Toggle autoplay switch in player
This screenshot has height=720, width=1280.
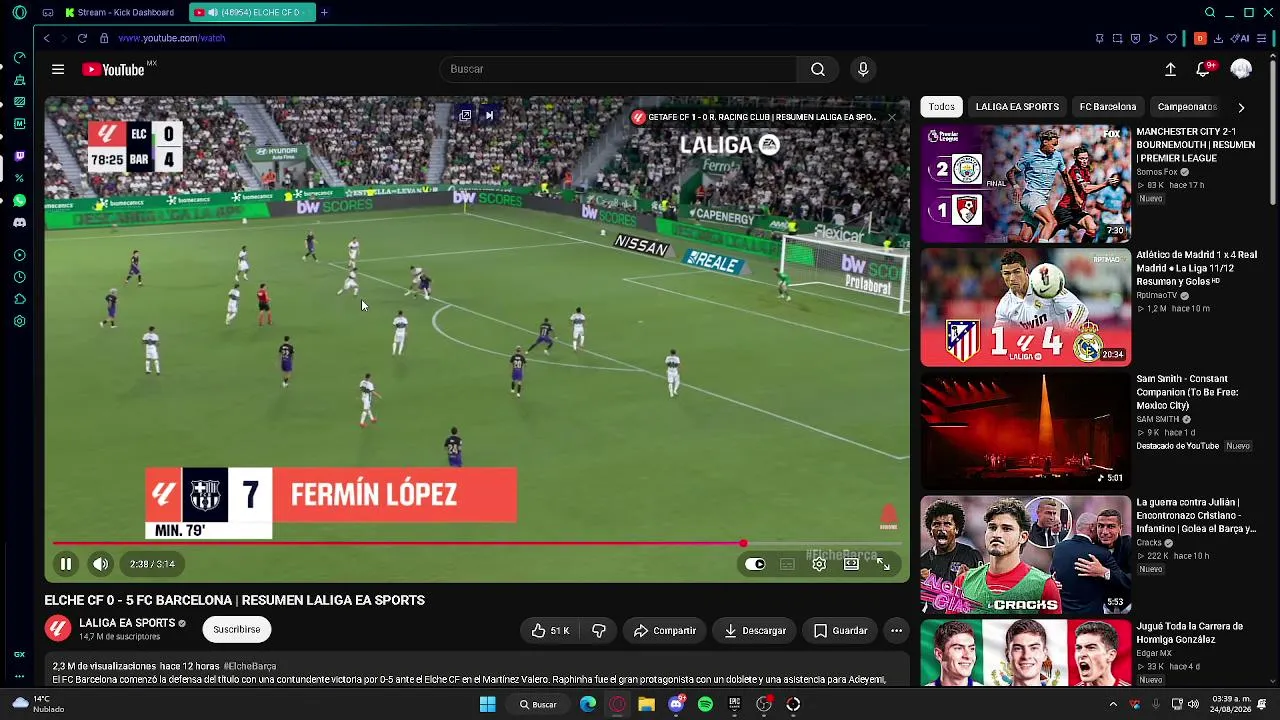[x=755, y=564]
